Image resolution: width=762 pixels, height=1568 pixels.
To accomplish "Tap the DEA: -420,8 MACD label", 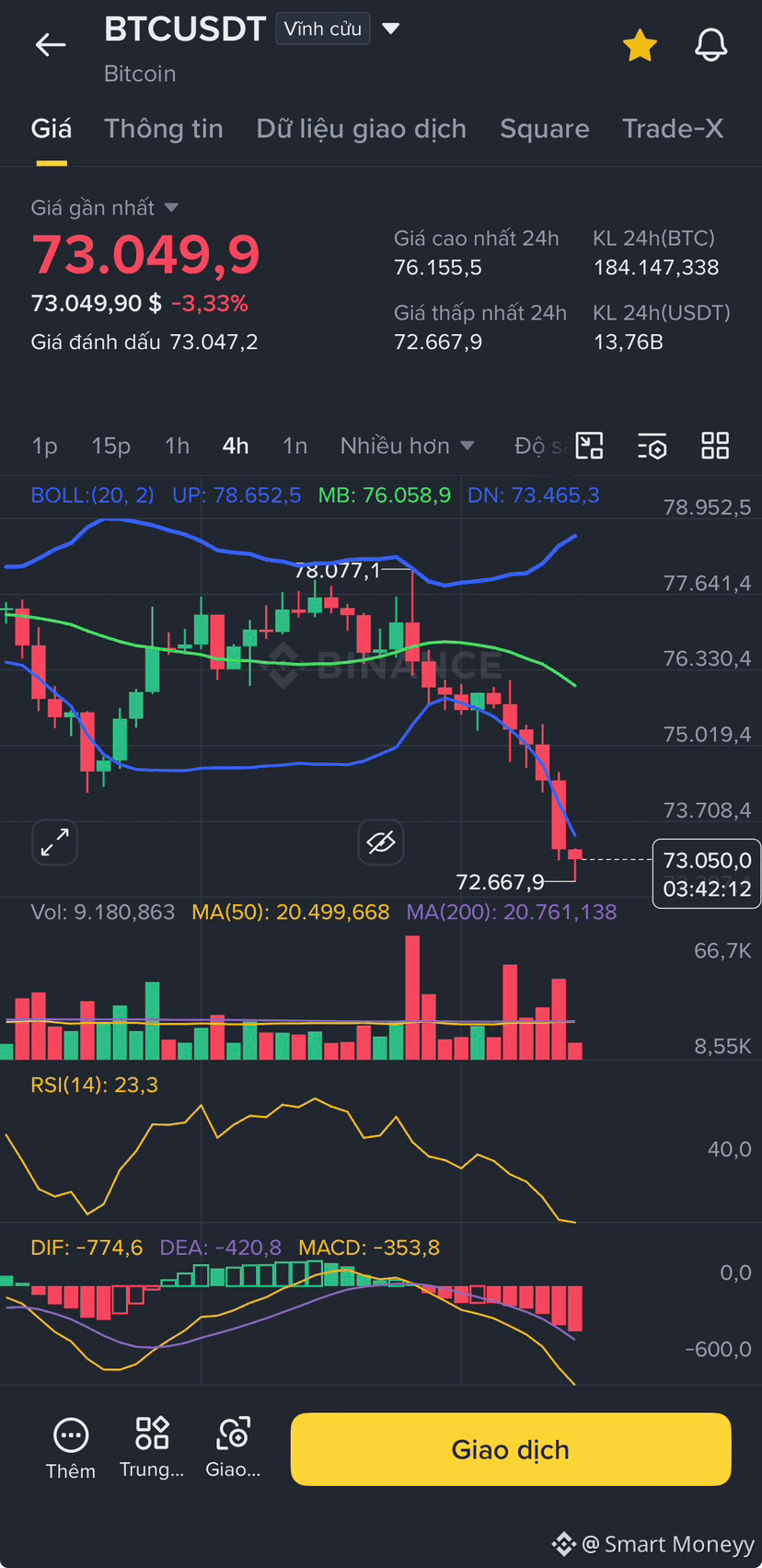I will click(221, 1249).
